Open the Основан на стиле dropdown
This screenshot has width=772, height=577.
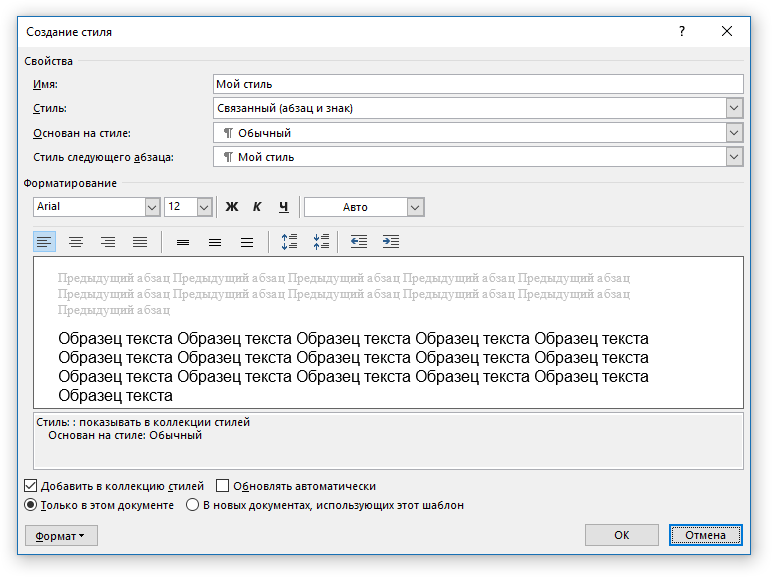click(734, 133)
